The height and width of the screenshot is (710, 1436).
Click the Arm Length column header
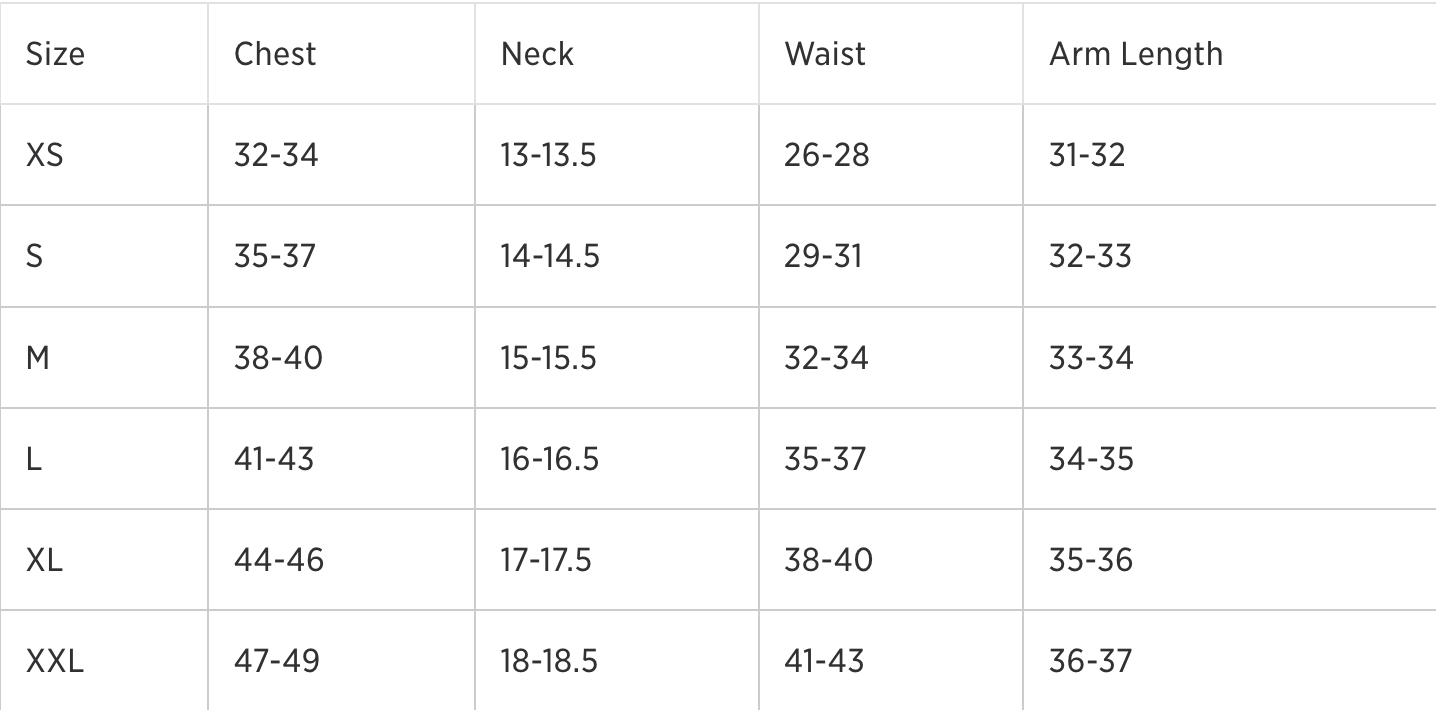click(1135, 54)
